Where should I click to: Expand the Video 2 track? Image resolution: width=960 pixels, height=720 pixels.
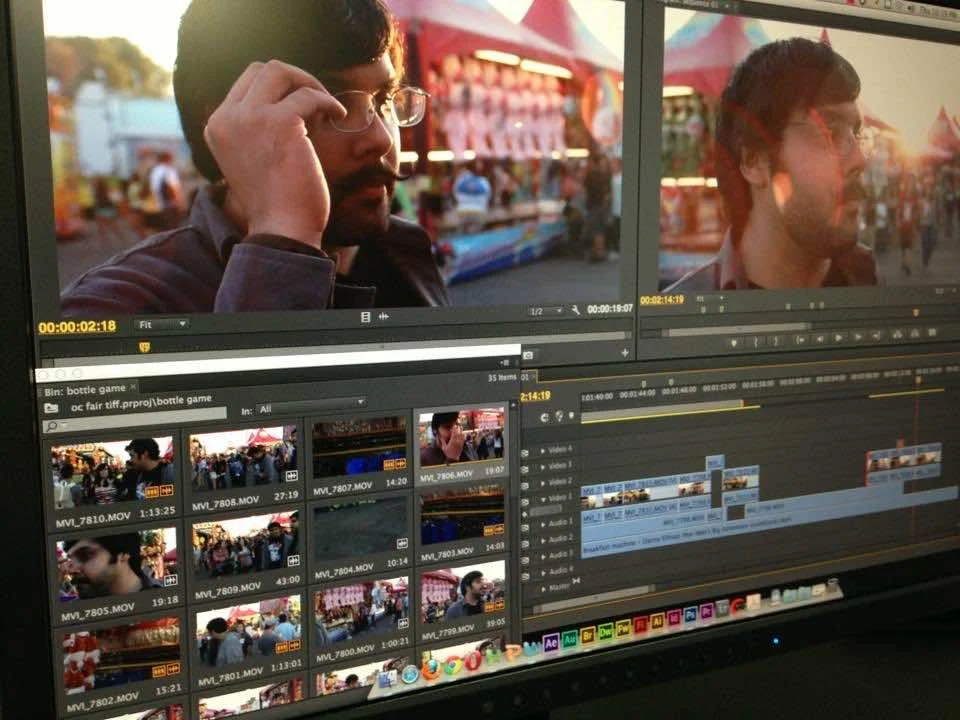[542, 484]
